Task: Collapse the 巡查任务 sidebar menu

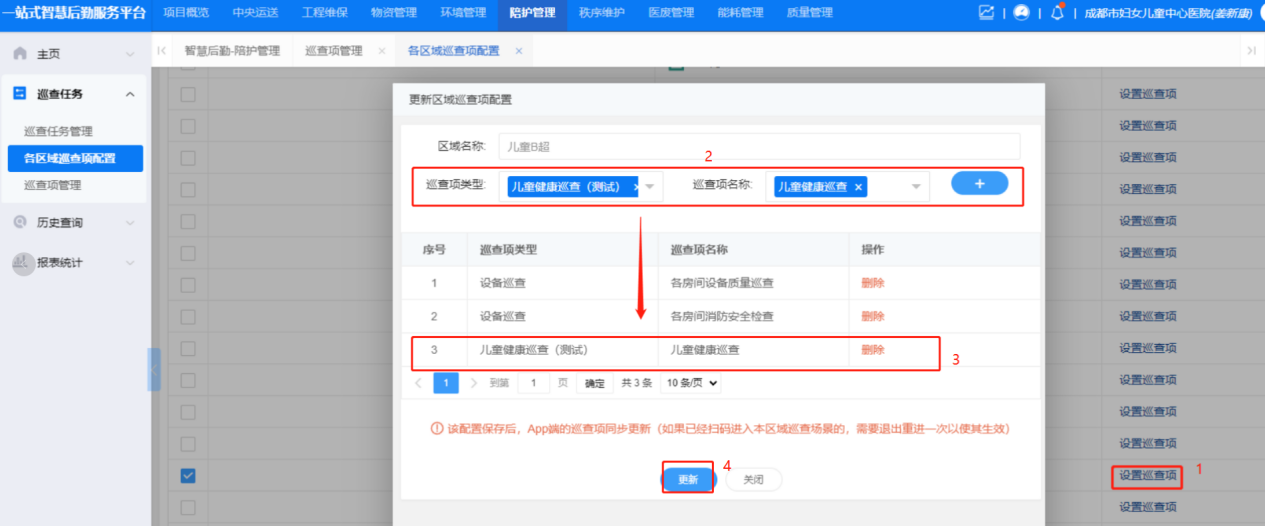Action: click(x=130, y=94)
